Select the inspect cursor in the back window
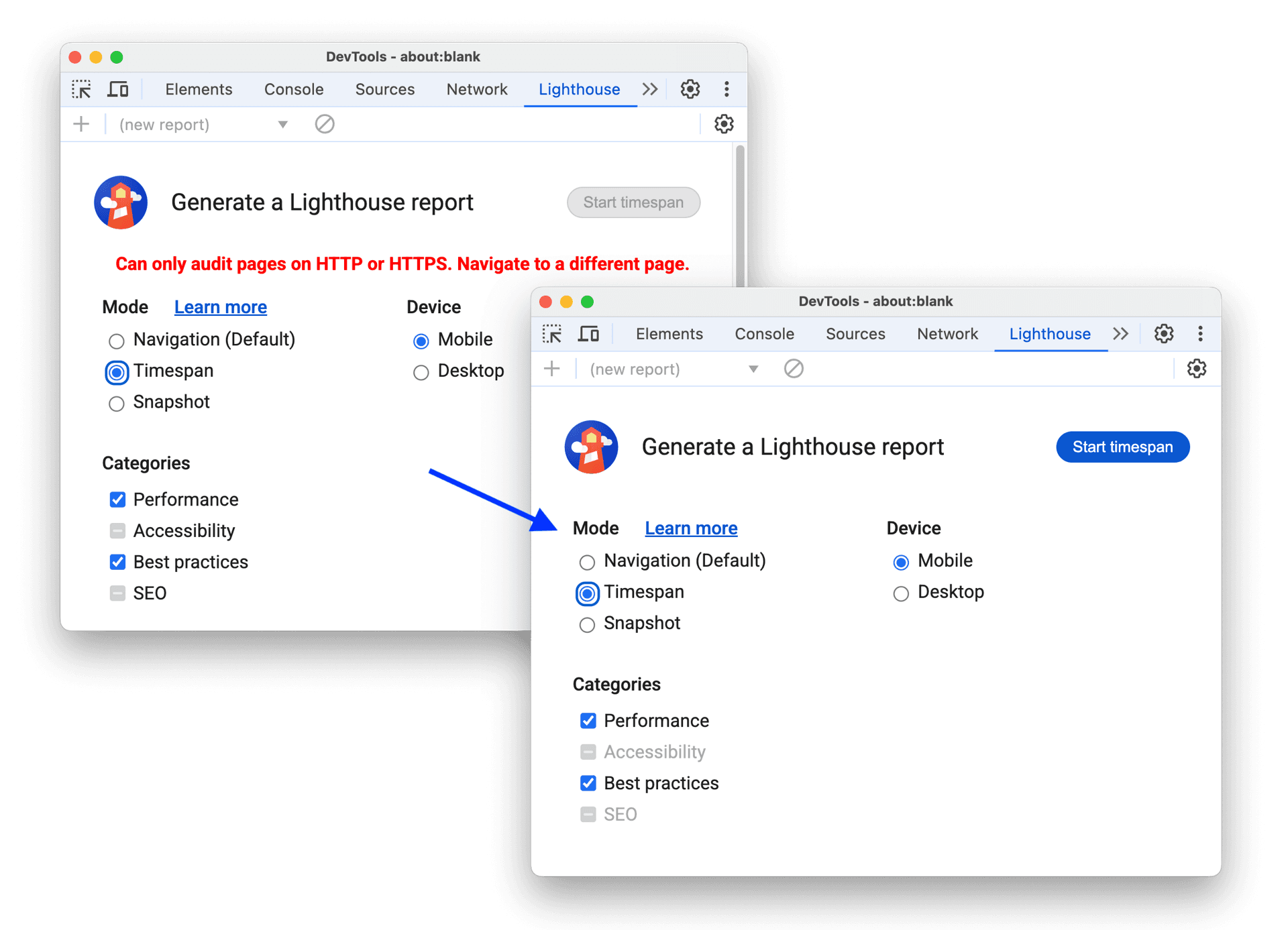This screenshot has width=1288, height=930. click(x=81, y=89)
